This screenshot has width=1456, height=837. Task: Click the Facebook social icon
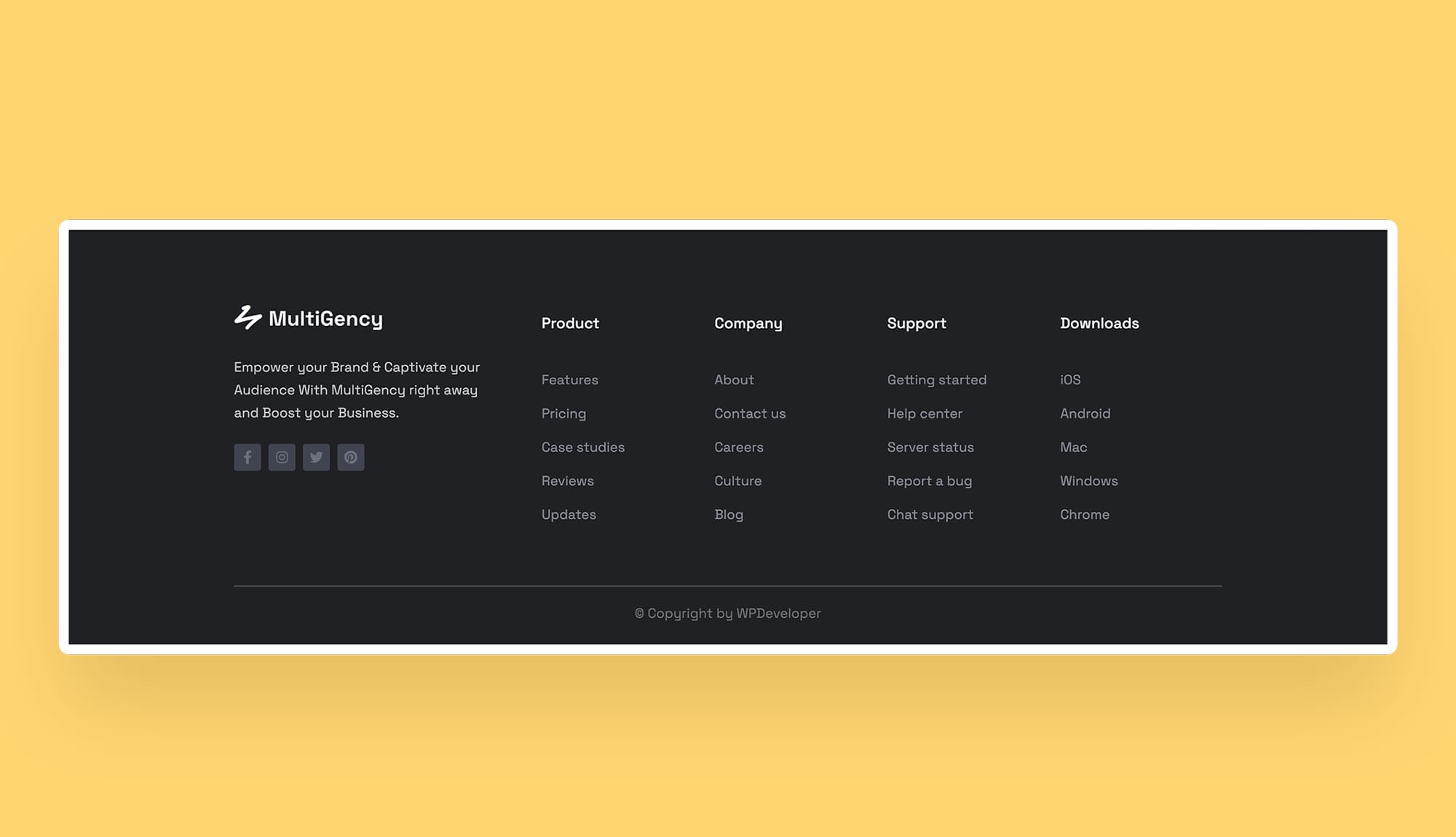[248, 457]
